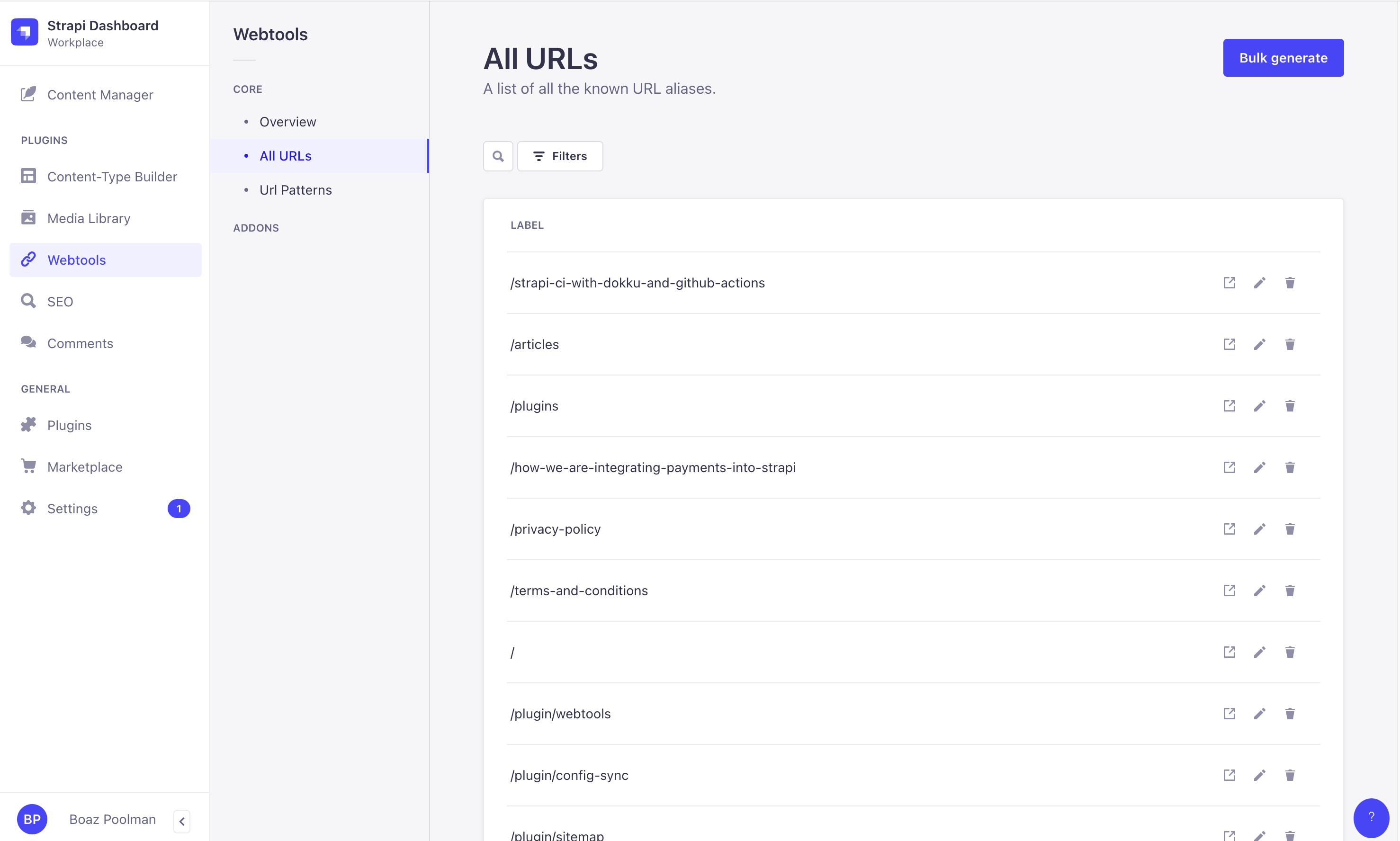Go to Plugins under General
1400x841 pixels.
pos(106,425)
